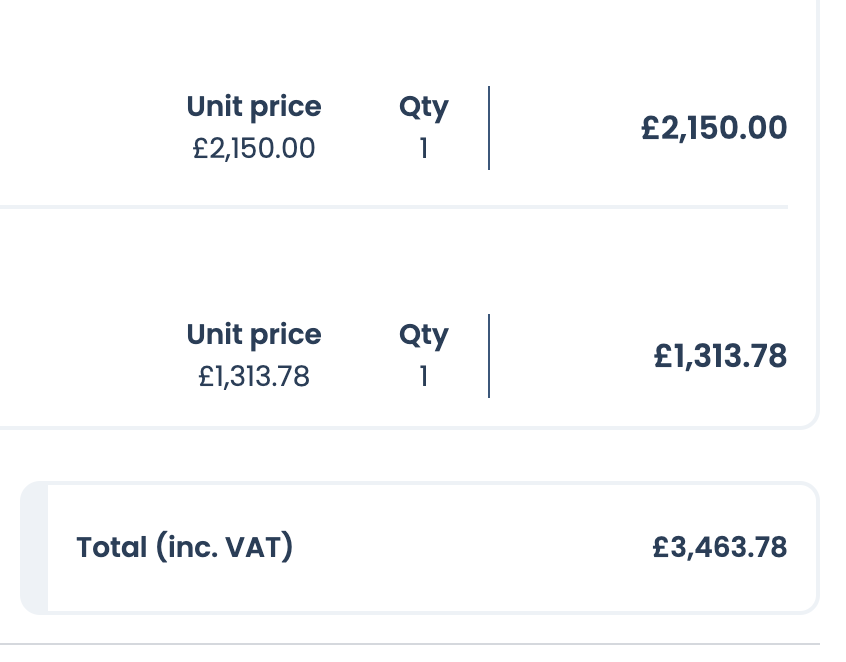Click the bottom border of the total box
Image resolution: width=846 pixels, height=662 pixels.
pyautogui.click(x=420, y=611)
